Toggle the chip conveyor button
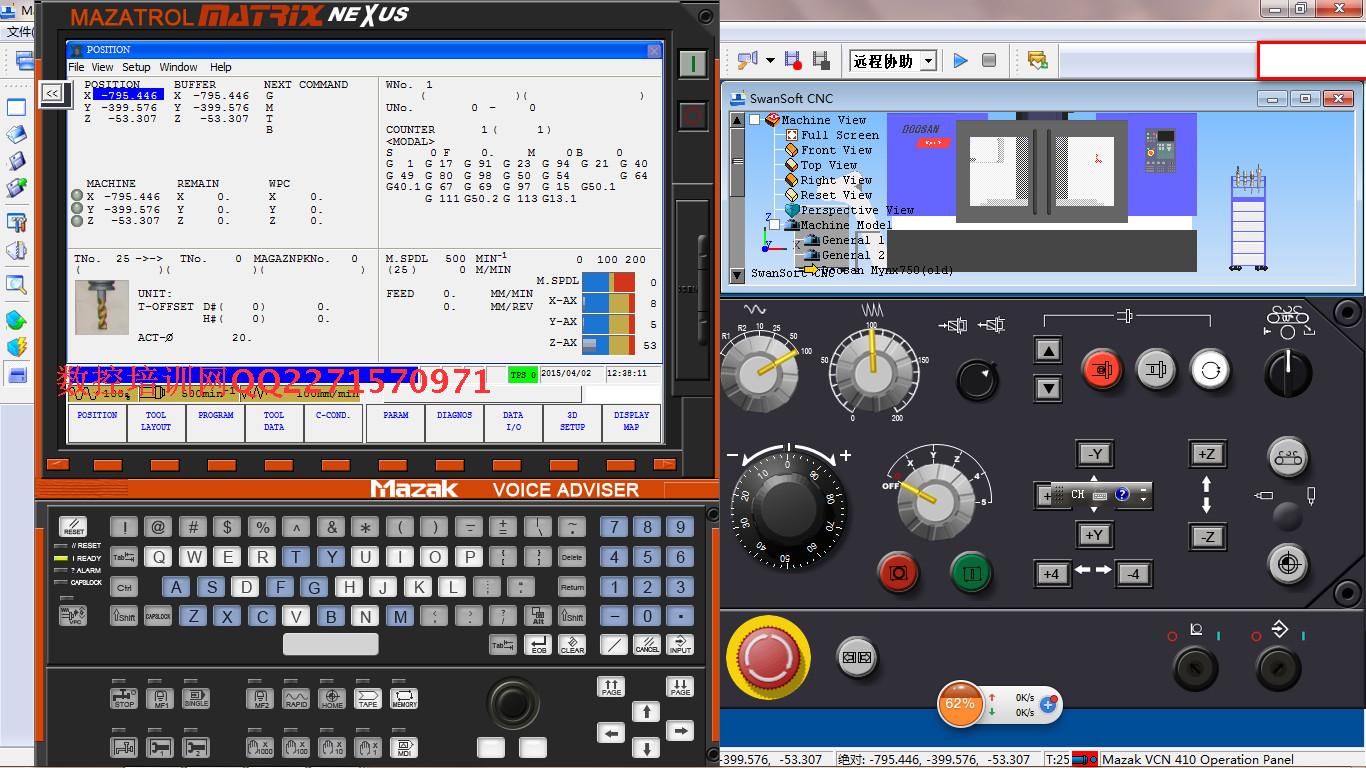Image resolution: width=1366 pixels, height=768 pixels. pos(1288,459)
